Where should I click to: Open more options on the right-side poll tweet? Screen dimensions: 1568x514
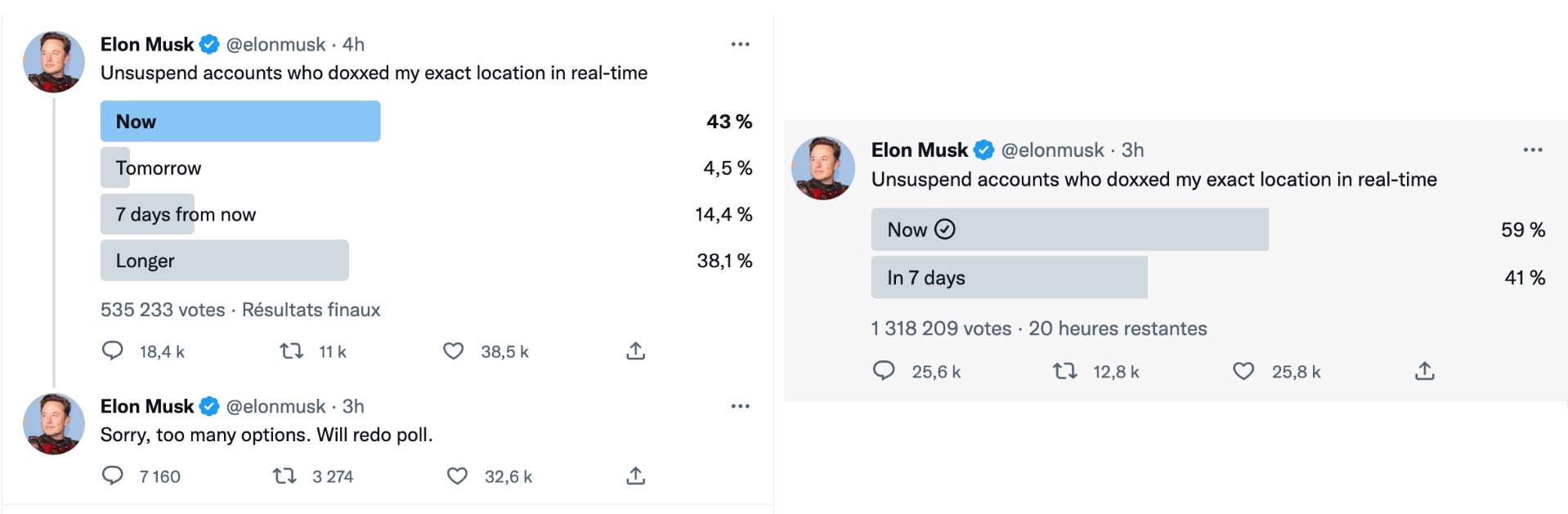click(x=1533, y=150)
